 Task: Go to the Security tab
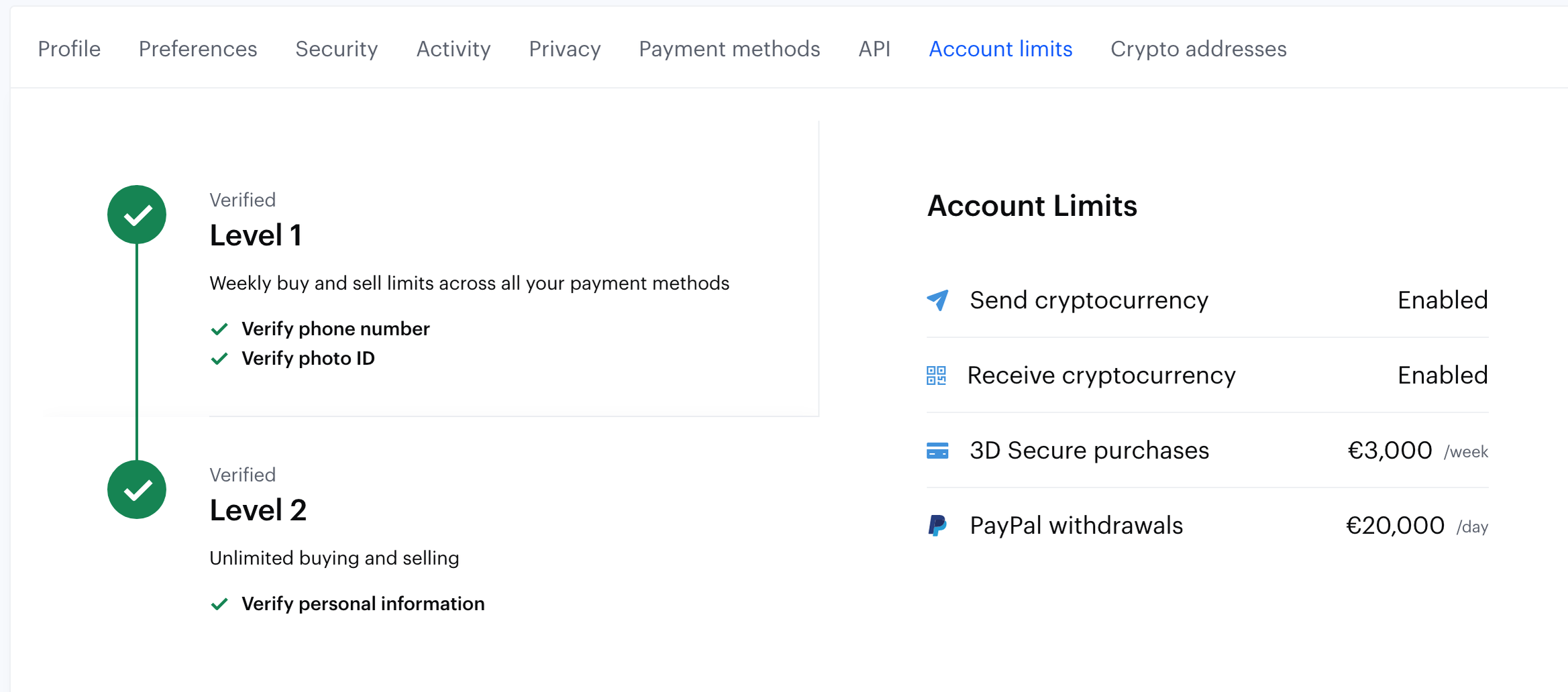[x=337, y=49]
